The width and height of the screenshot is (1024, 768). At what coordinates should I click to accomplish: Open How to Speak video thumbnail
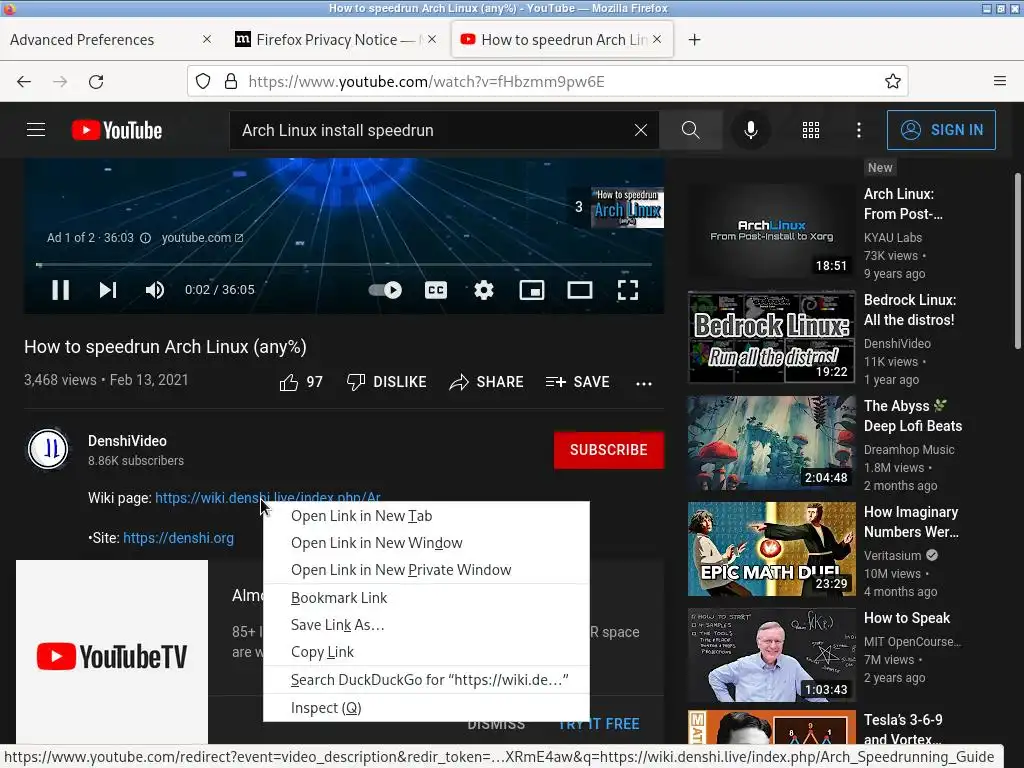pyautogui.click(x=771, y=655)
